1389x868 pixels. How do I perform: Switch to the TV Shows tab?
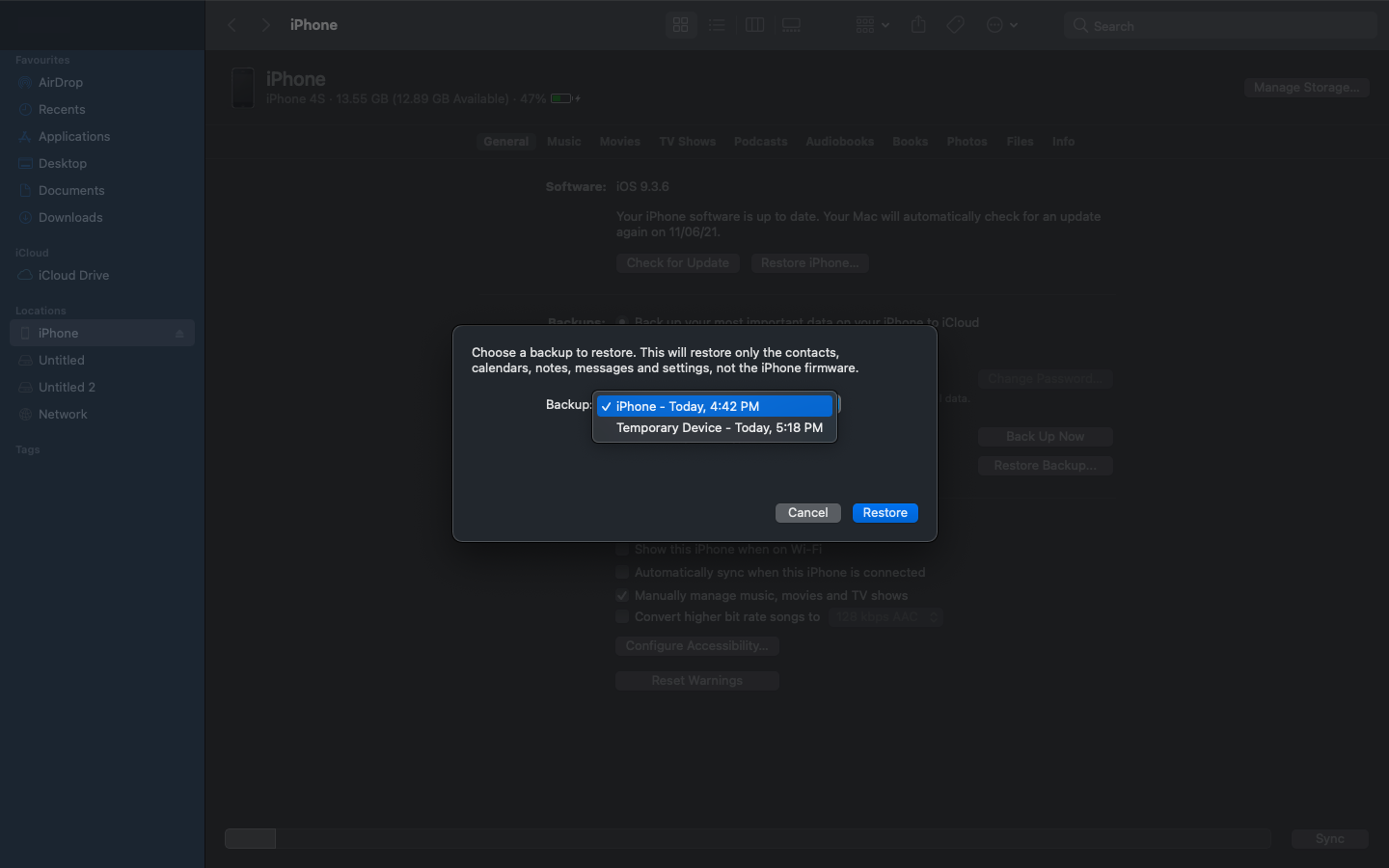(688, 142)
